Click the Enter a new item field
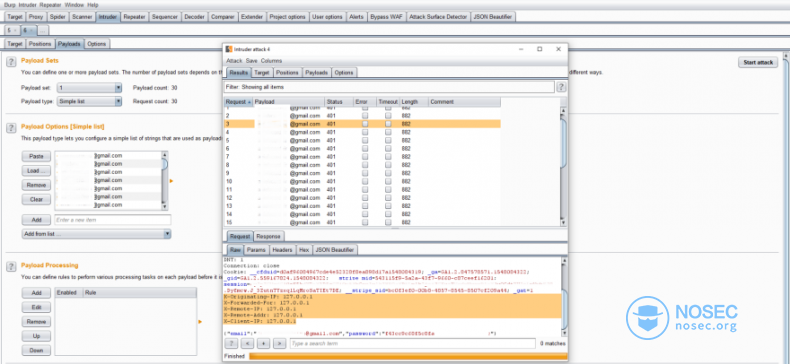 point(113,220)
